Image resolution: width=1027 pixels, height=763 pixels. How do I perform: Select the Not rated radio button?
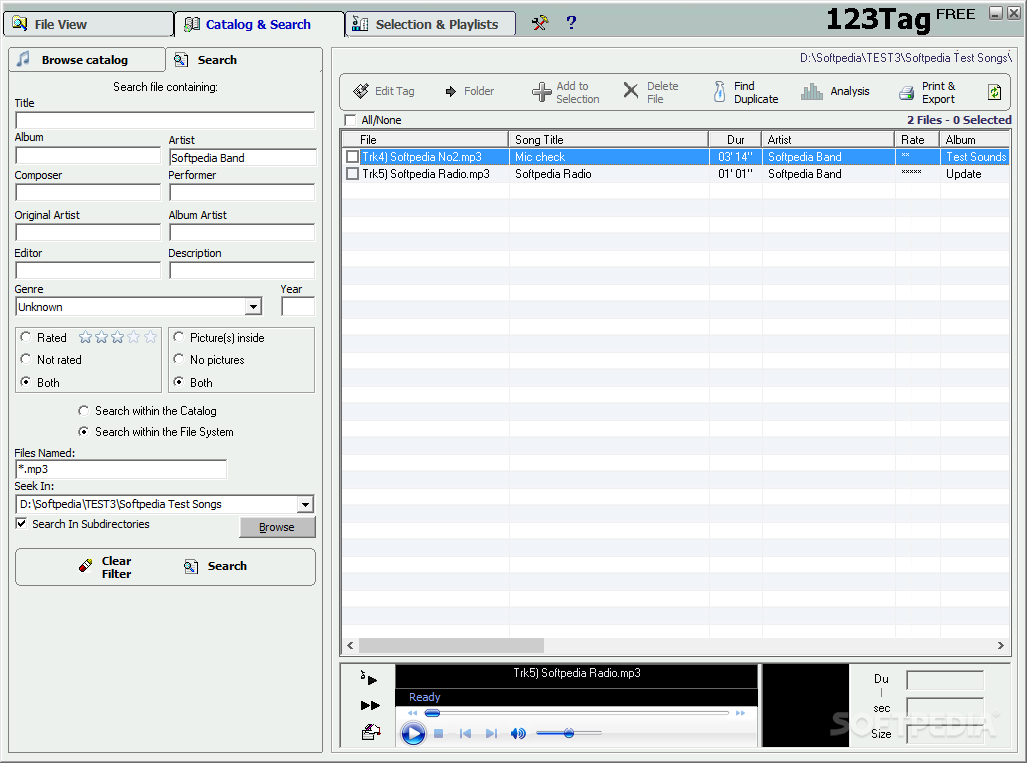tap(26, 359)
